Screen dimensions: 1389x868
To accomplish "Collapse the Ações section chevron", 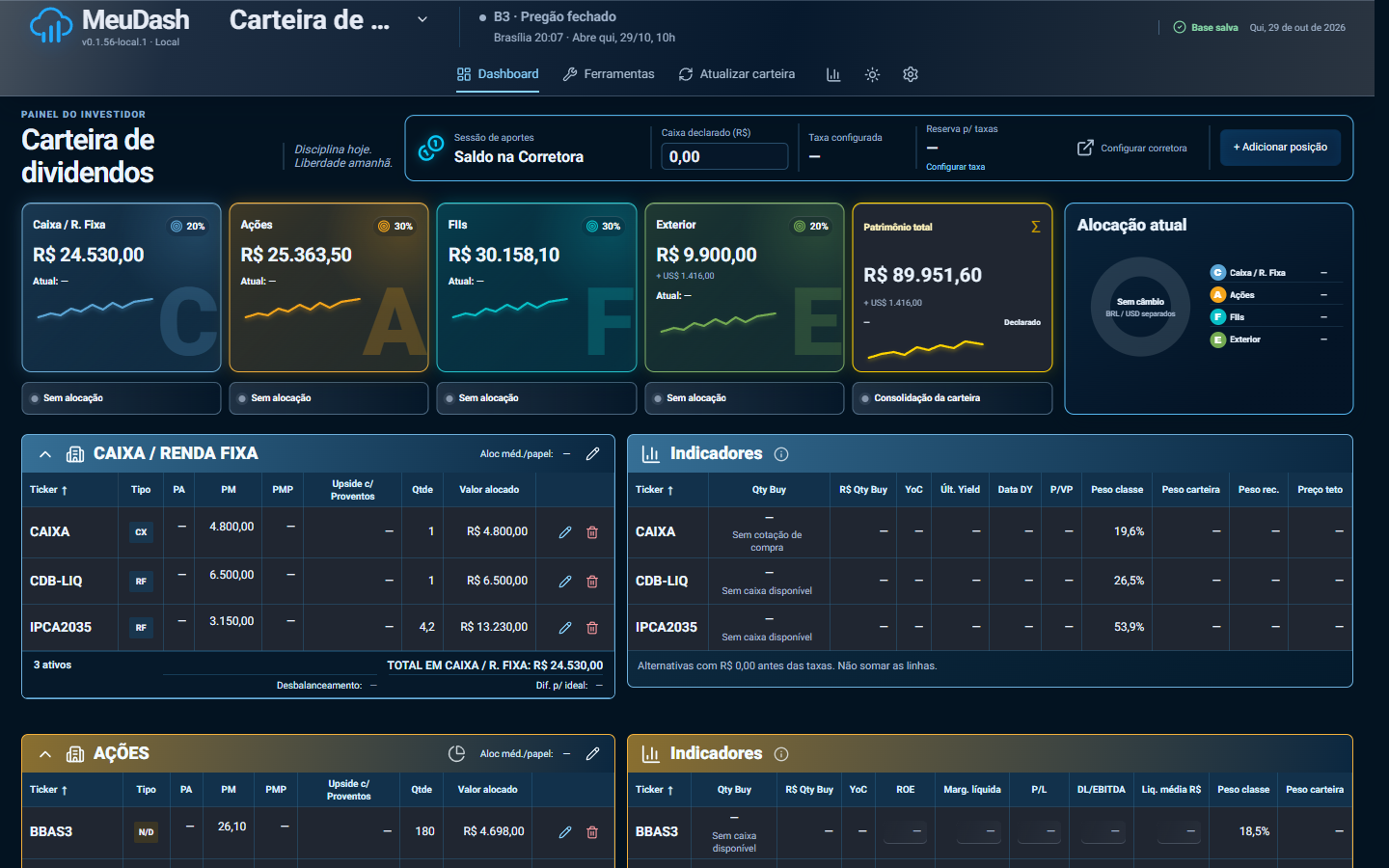I will click(x=45, y=754).
